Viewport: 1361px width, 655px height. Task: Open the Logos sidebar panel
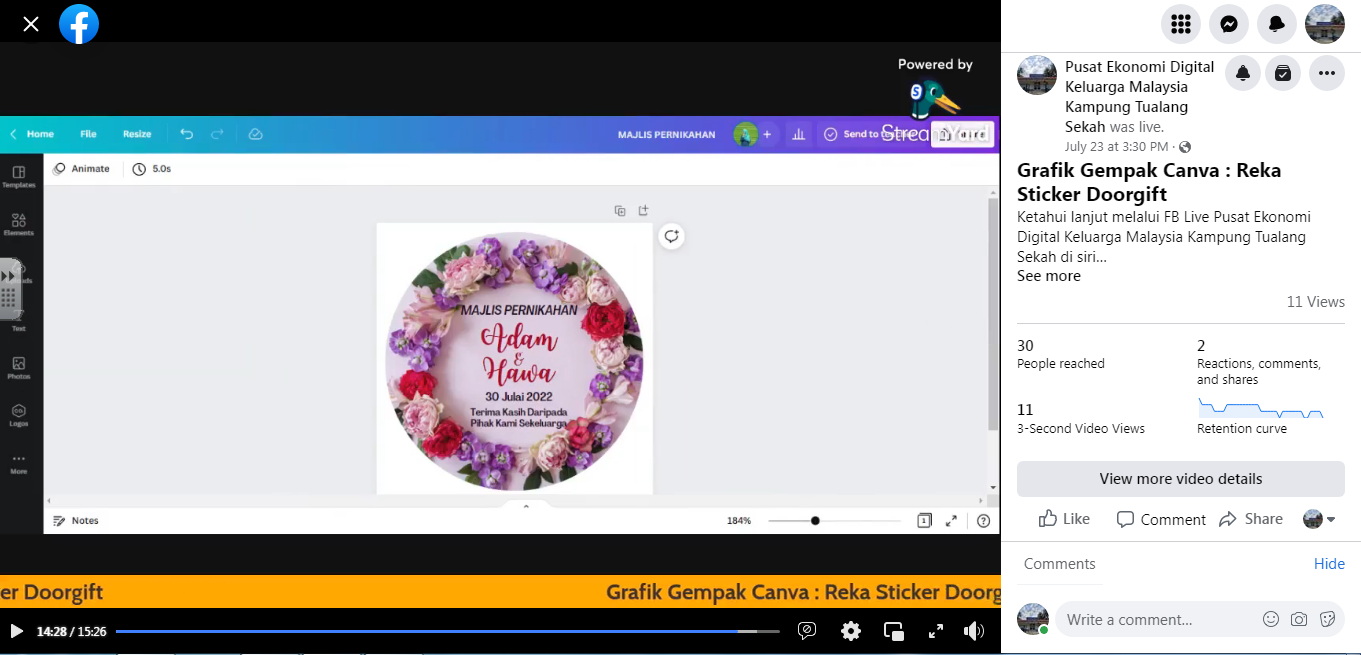[x=18, y=415]
